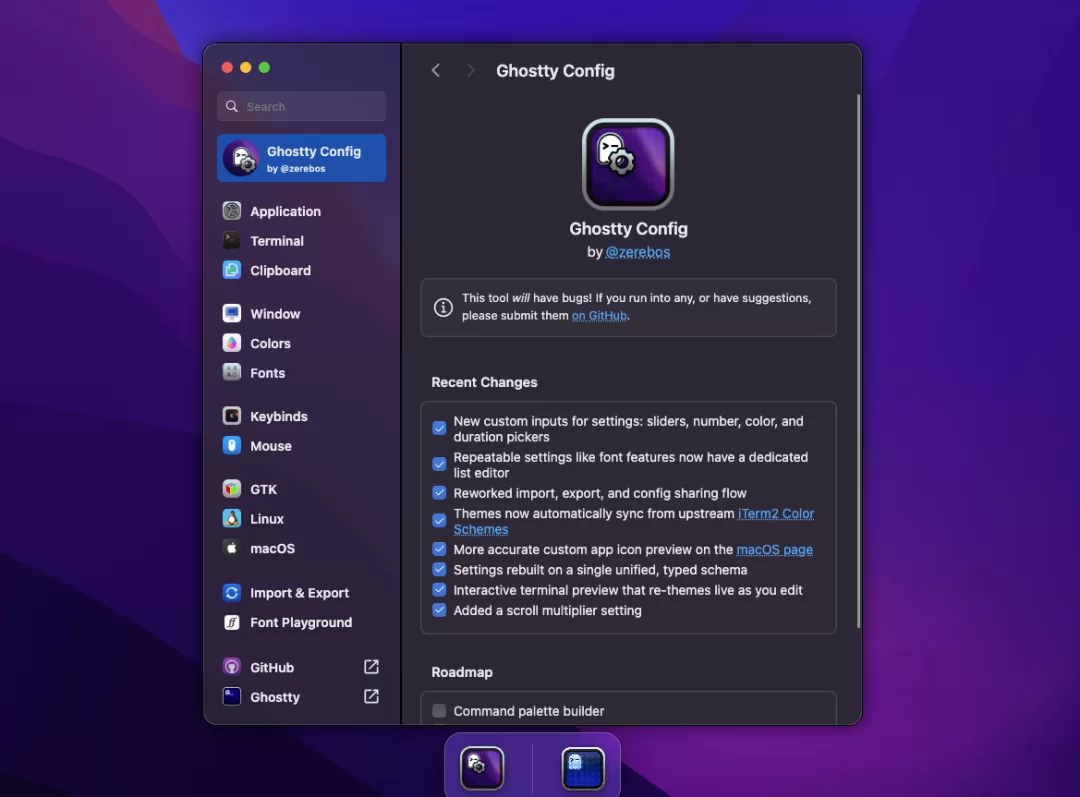Check the Command palette builder box
This screenshot has width=1080, height=797.
point(439,711)
